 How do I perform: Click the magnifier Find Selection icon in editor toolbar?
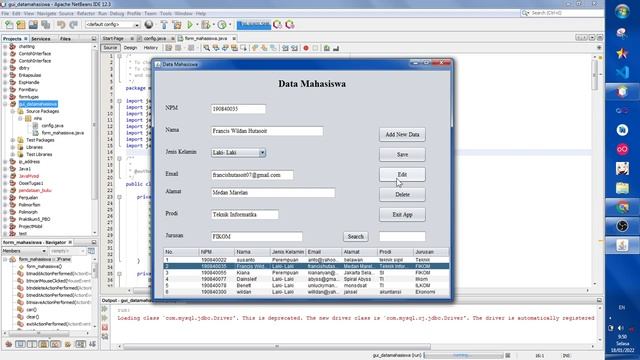(207, 48)
